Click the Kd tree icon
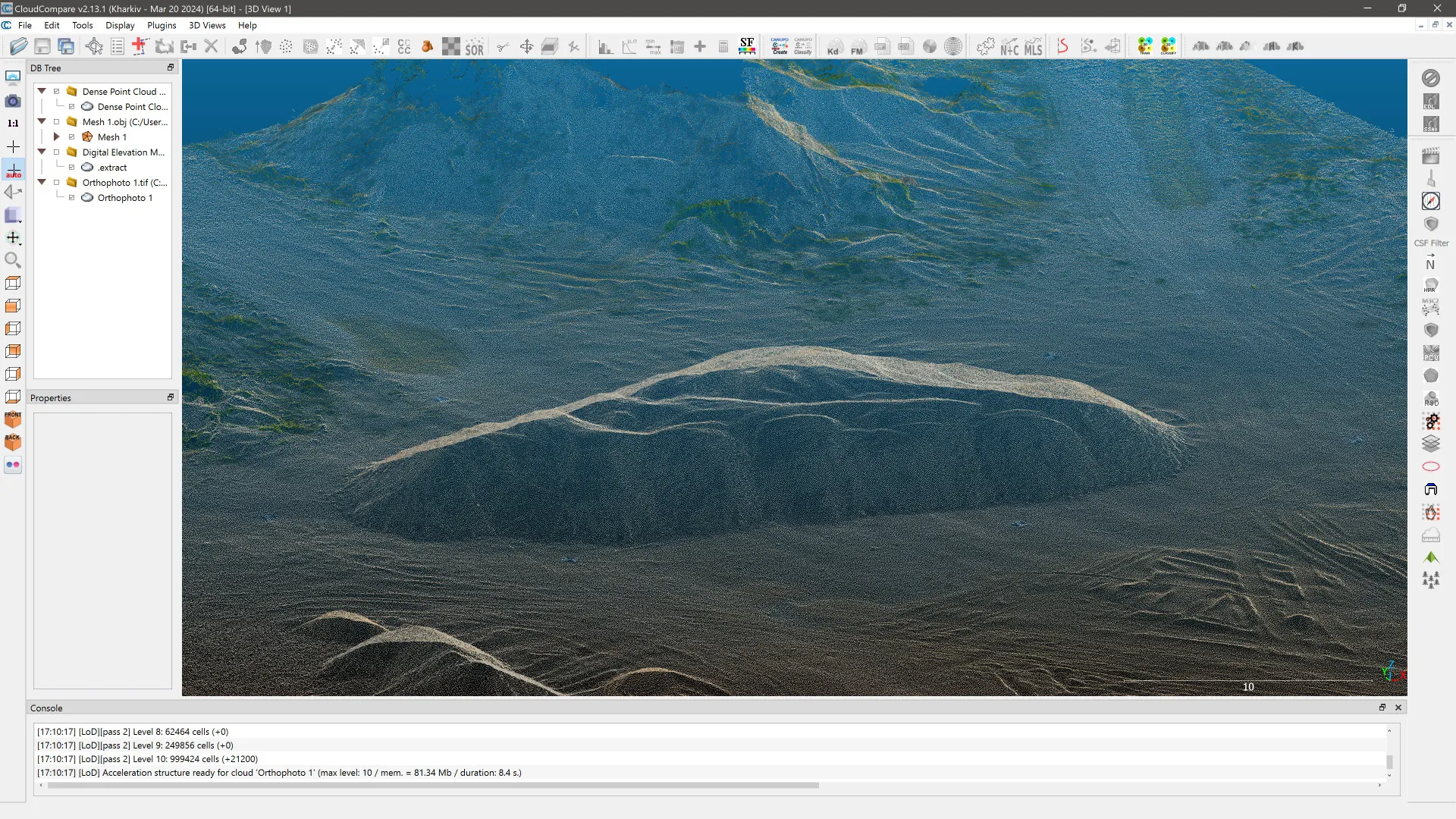1456x819 pixels. pyautogui.click(x=833, y=47)
